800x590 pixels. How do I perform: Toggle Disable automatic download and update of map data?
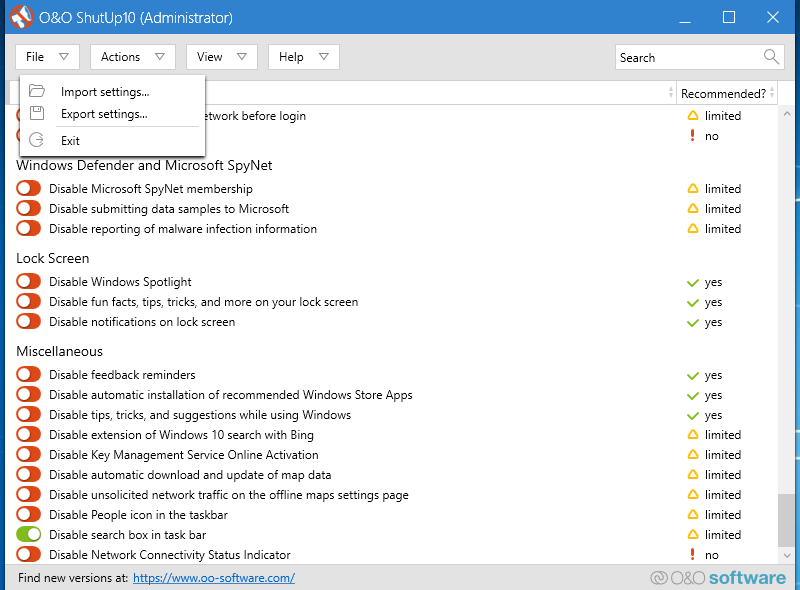(29, 474)
